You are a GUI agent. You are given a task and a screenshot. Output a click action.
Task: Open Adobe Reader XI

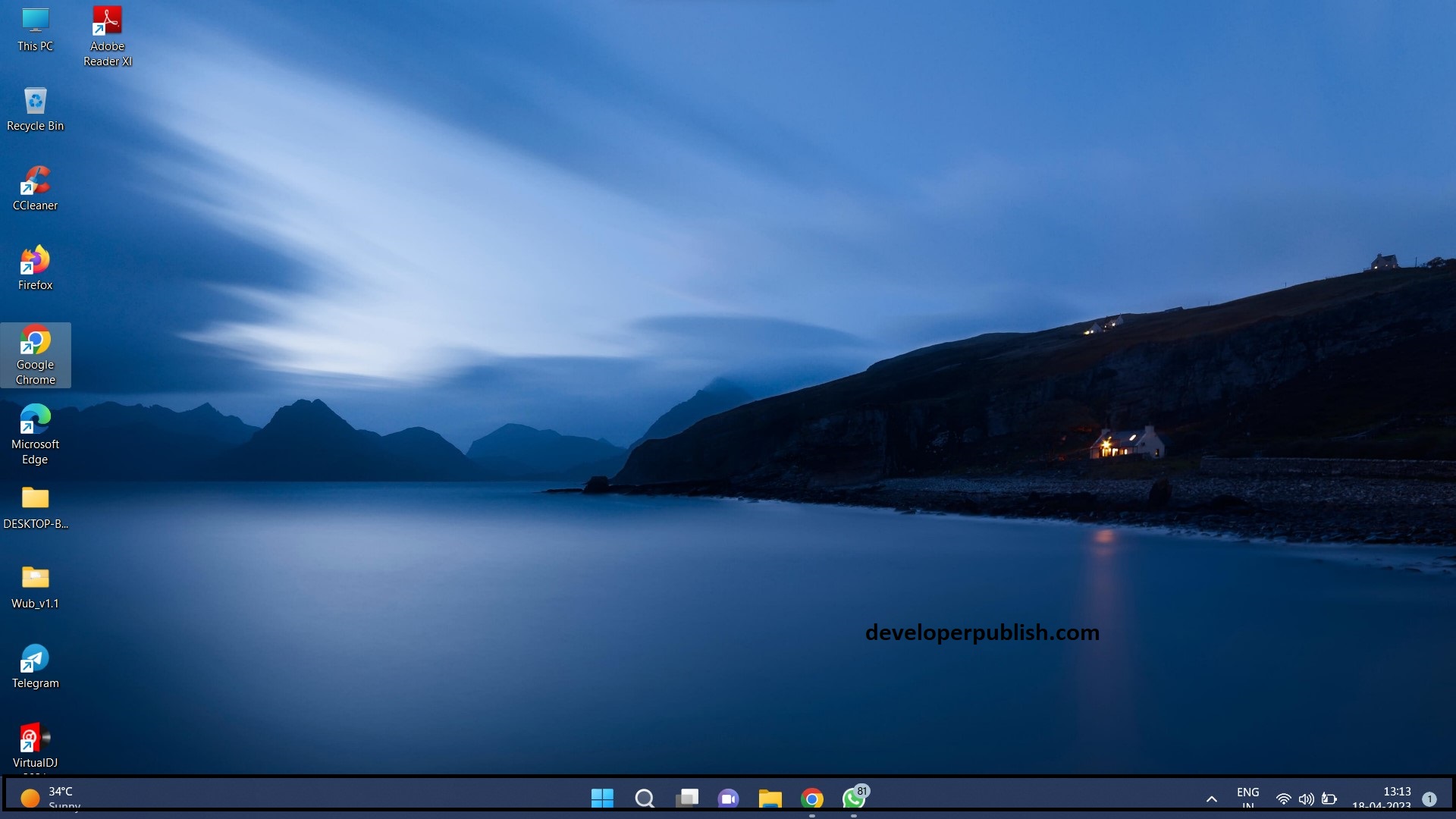107,20
